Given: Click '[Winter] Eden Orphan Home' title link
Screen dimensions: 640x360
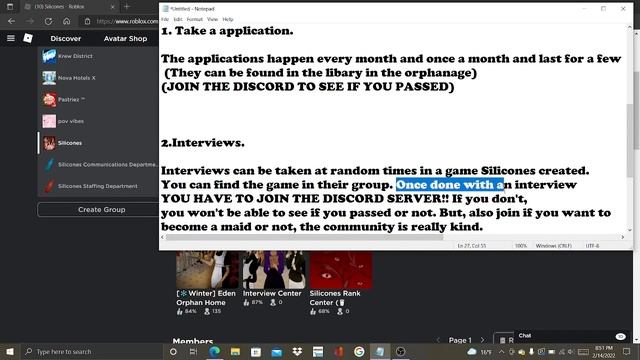Looking at the screenshot, I should point(206,298).
